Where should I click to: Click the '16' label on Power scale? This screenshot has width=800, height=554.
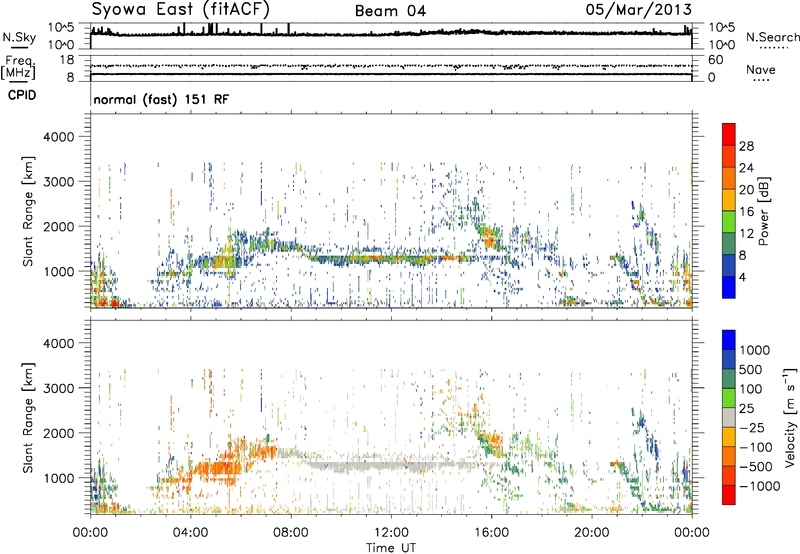(x=746, y=212)
